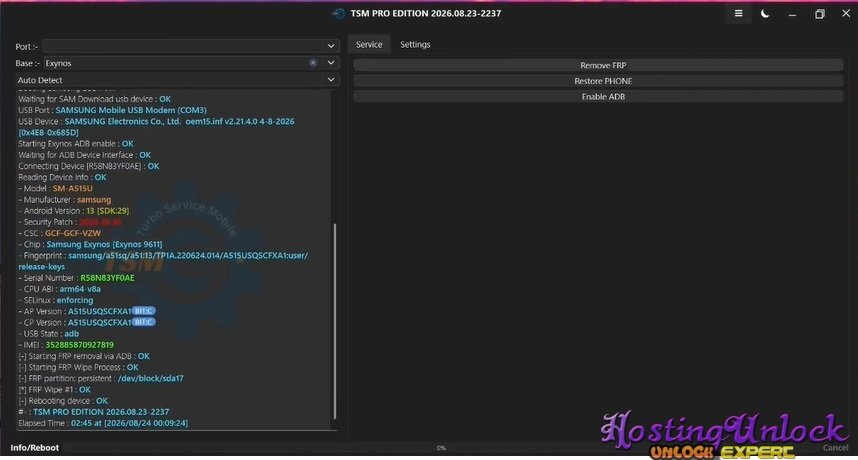Click the Info/Reboot label
Image resolution: width=858 pixels, height=460 pixels.
(x=34, y=447)
